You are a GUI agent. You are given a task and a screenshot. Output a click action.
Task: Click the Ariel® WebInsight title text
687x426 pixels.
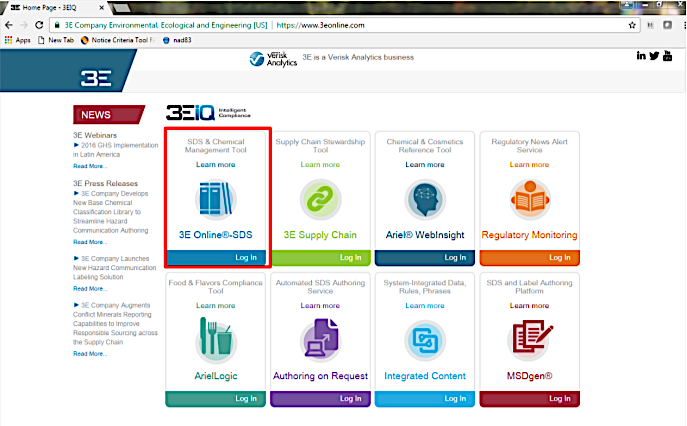pos(425,234)
